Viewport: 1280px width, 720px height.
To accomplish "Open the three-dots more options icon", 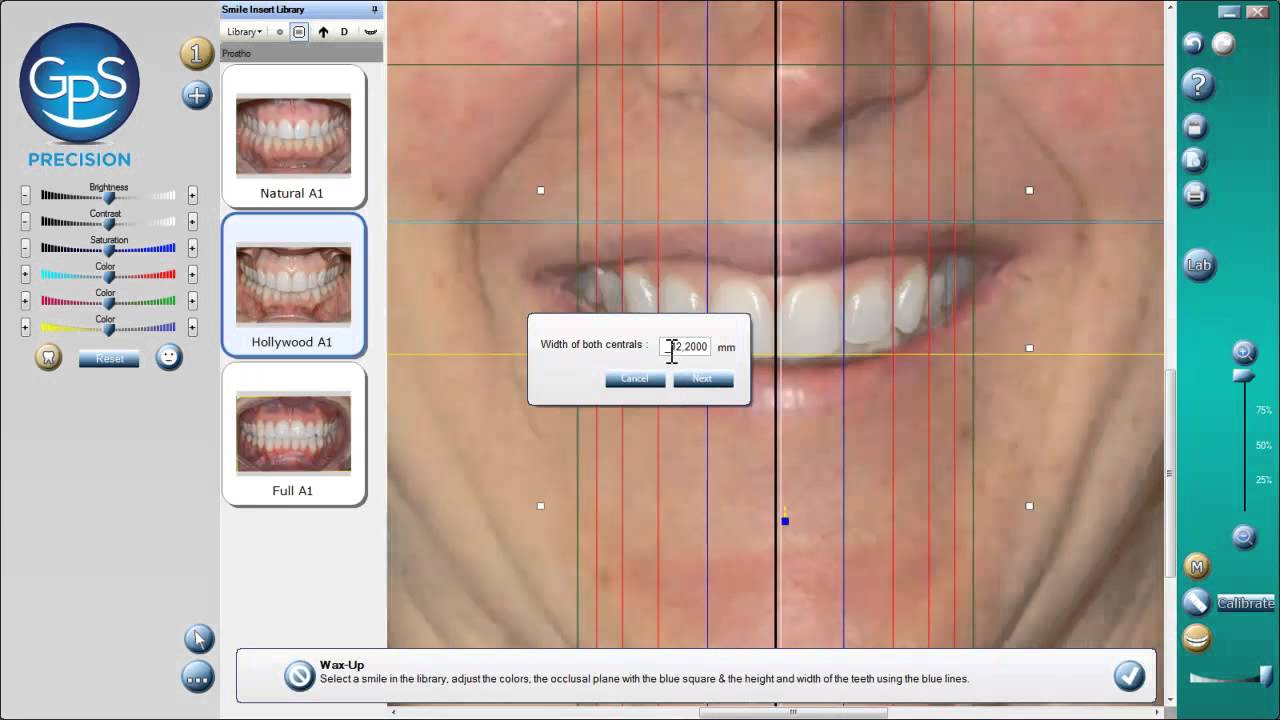I will (198, 678).
